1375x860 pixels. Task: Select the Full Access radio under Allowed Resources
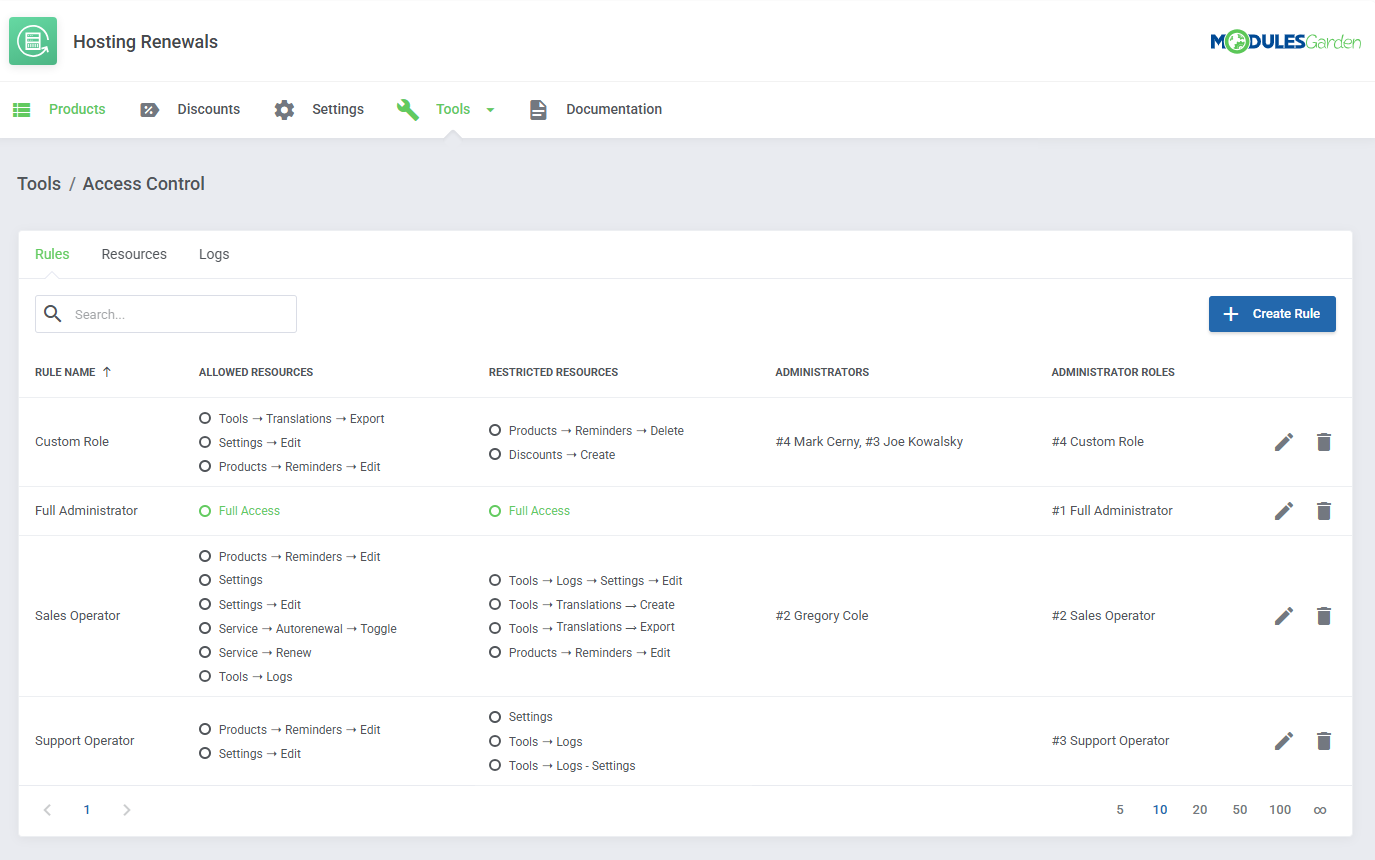pyautogui.click(x=206, y=510)
